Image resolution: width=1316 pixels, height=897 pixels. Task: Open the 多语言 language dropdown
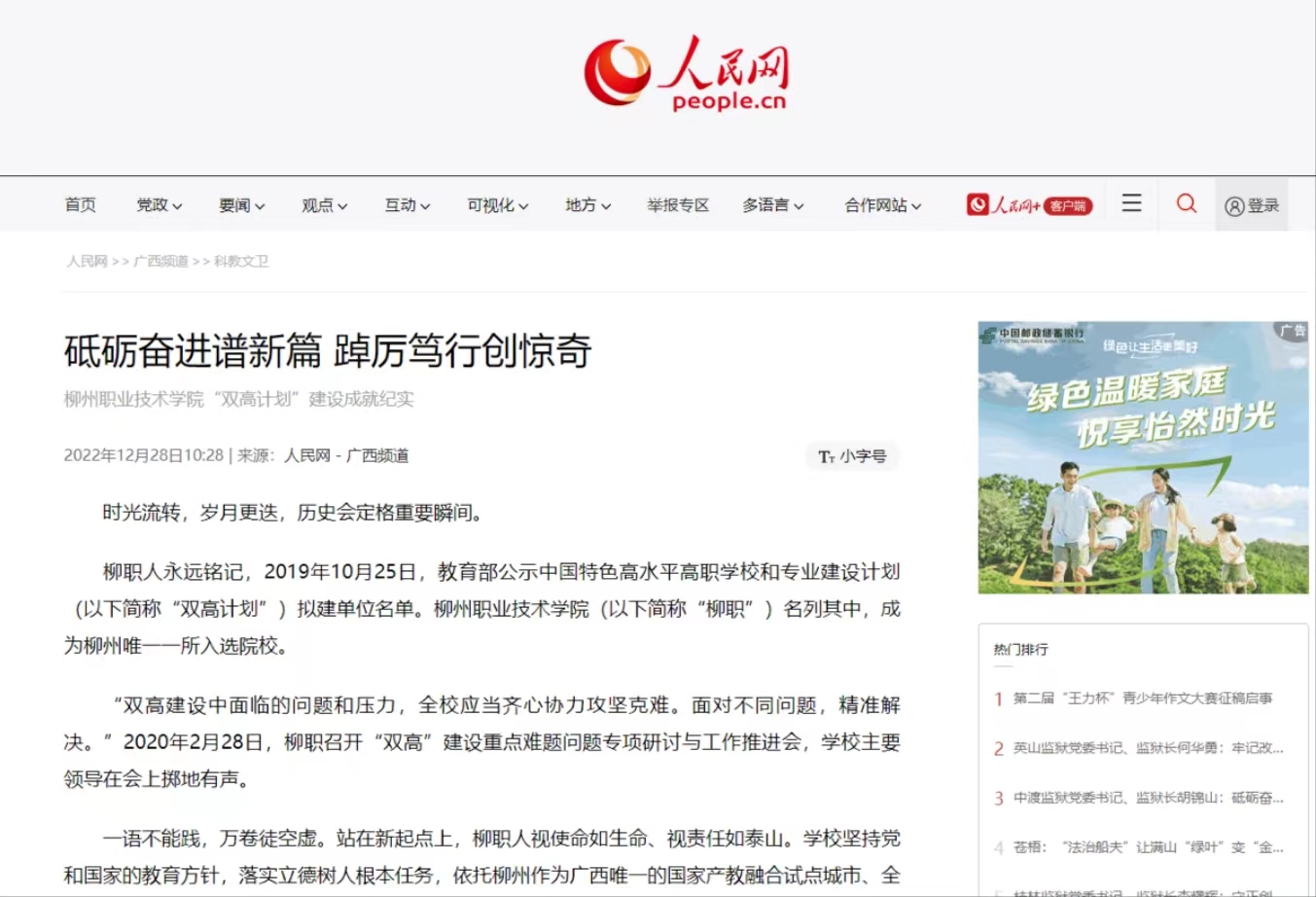pos(772,205)
